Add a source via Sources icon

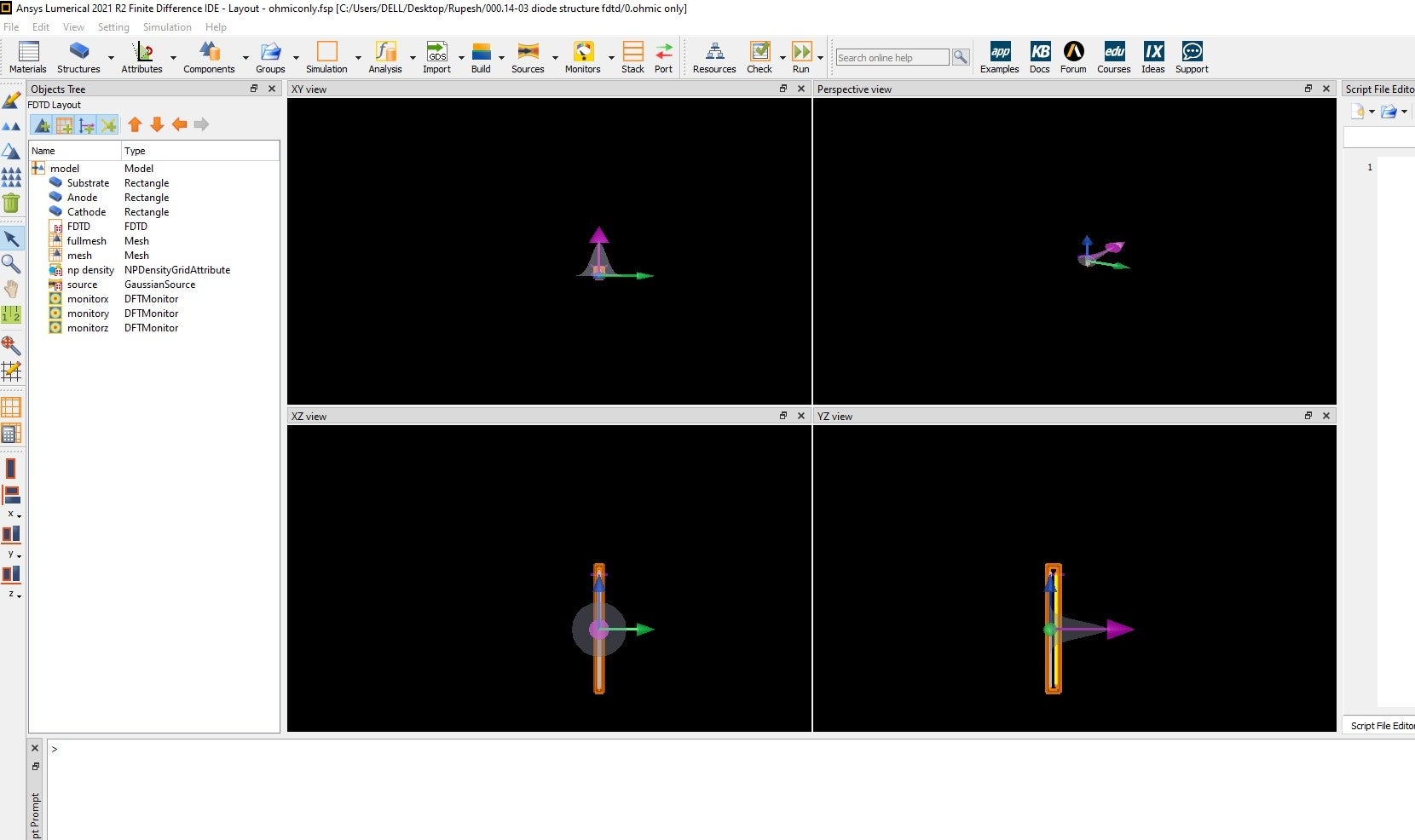point(528,57)
